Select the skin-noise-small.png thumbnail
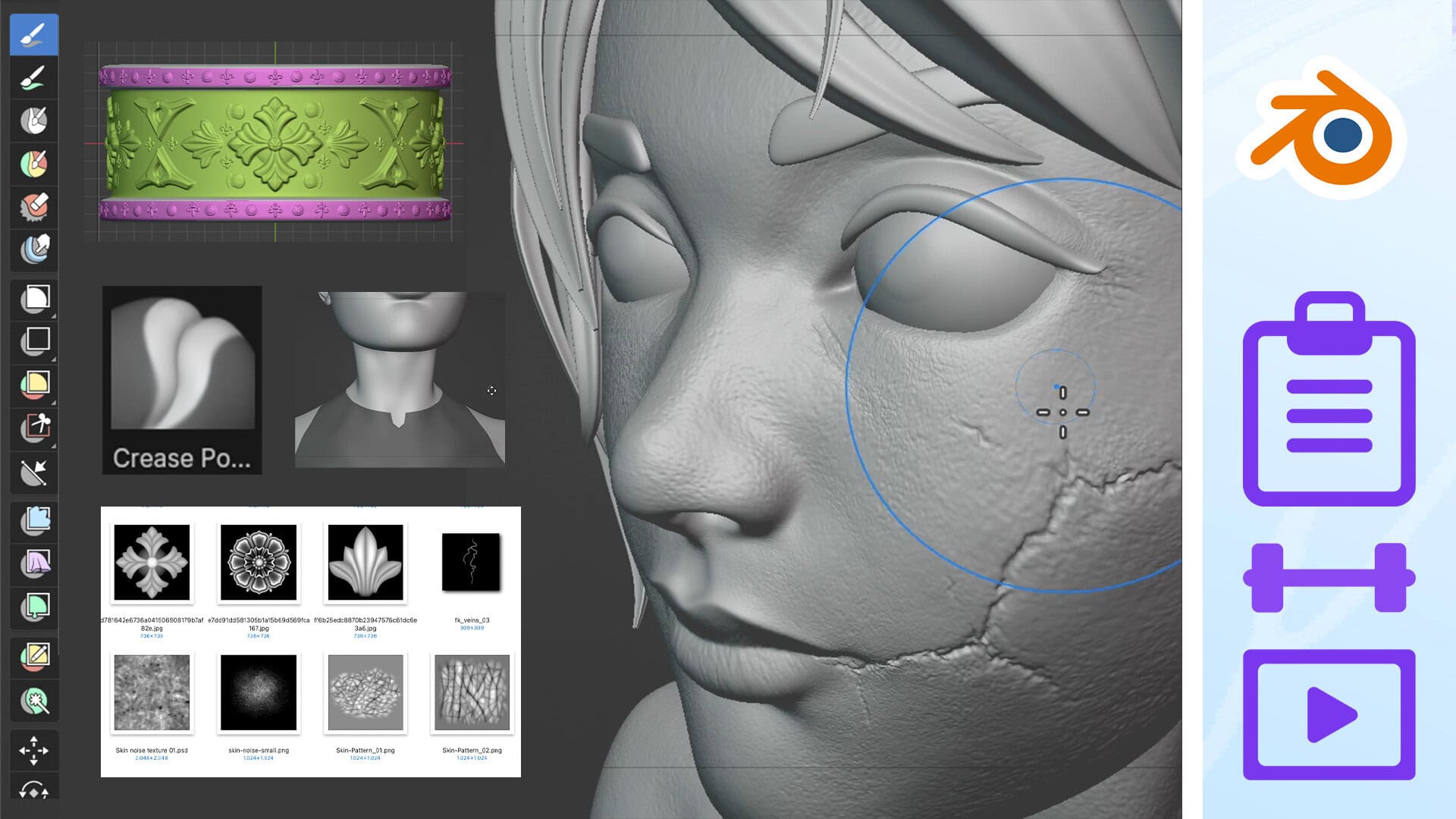The width and height of the screenshot is (1456, 819). [x=259, y=693]
